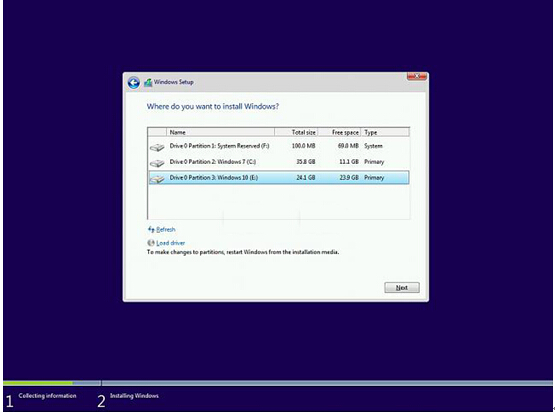Click the 100.0 MB total size cell
The height and width of the screenshot is (413, 555).
click(303, 146)
